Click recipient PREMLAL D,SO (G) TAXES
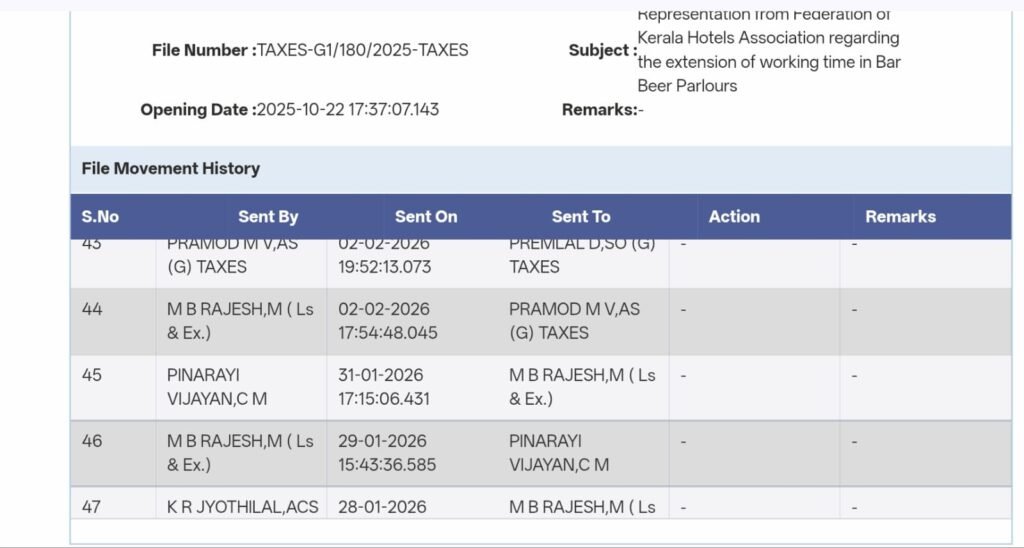Viewport: 1024px width, 548px height. (x=582, y=255)
